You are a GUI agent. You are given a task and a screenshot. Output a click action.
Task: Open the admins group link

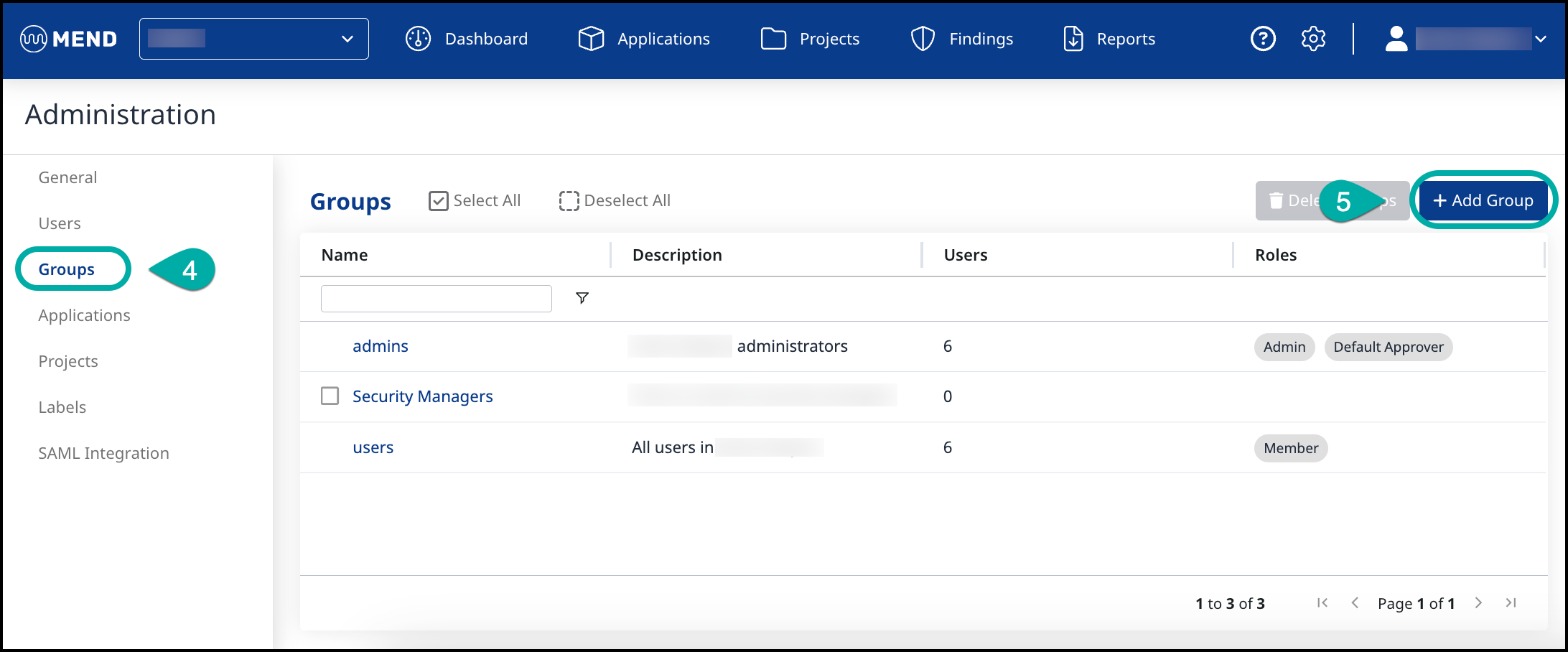click(380, 346)
